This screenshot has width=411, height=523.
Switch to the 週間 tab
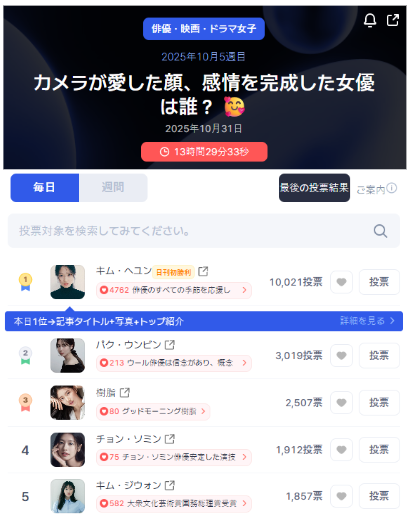pyautogui.click(x=113, y=188)
